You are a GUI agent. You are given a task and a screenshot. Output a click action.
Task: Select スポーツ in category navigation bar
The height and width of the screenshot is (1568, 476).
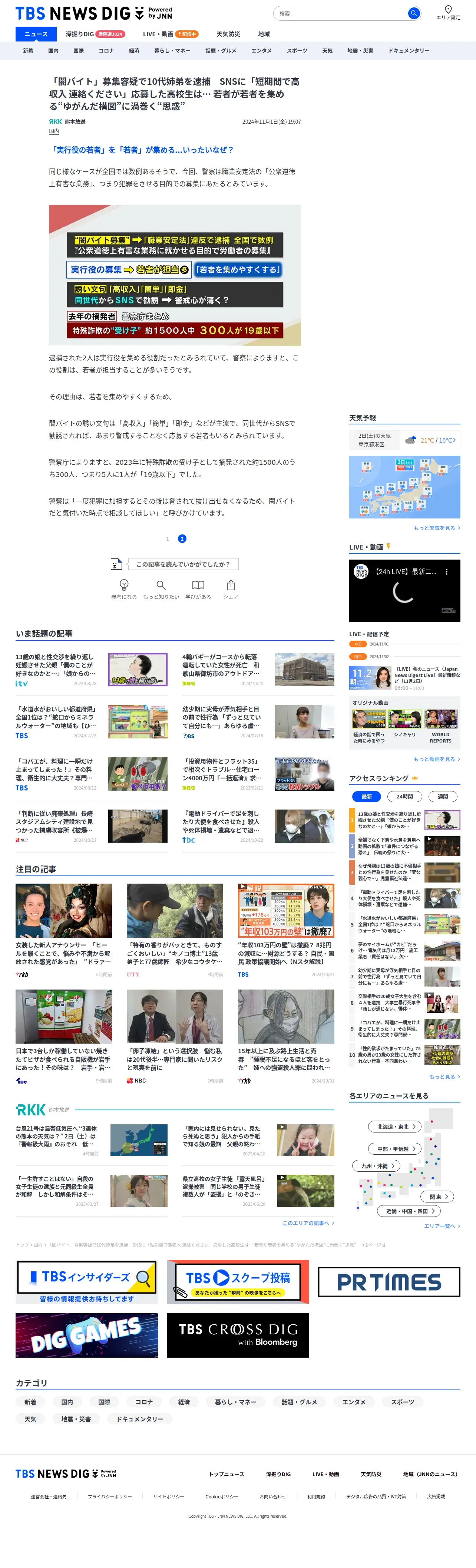click(297, 50)
